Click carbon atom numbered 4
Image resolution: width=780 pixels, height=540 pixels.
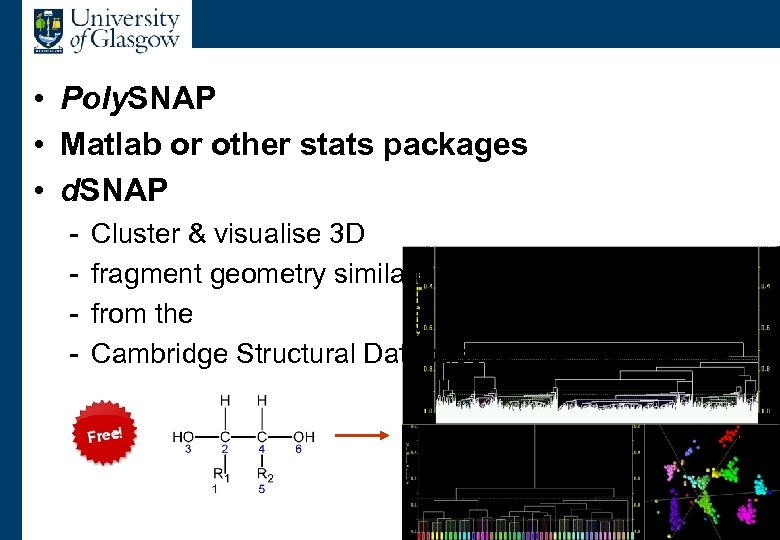262,437
